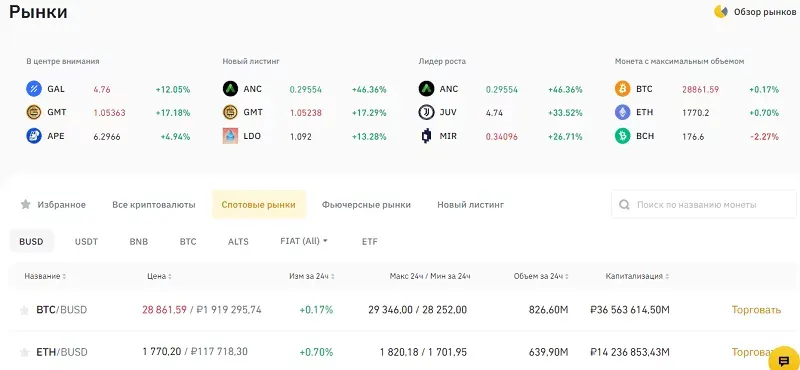This screenshot has height=370, width=800.
Task: Click ANC icon under Новый листинг
Action: (231, 89)
